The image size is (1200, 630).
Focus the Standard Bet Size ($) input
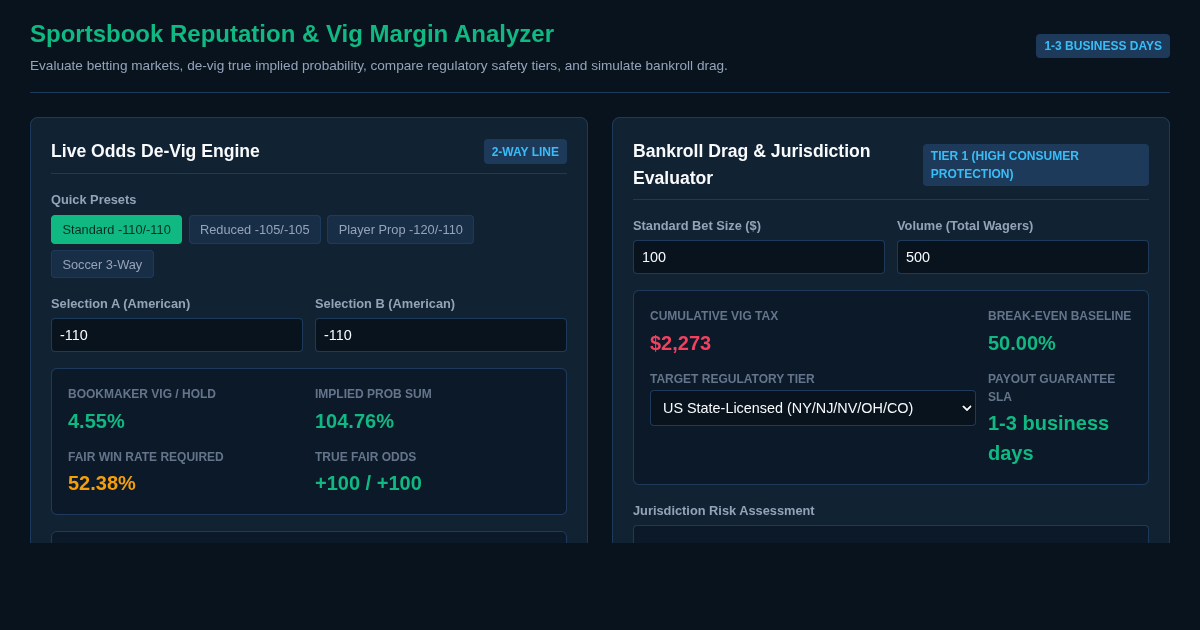(759, 257)
